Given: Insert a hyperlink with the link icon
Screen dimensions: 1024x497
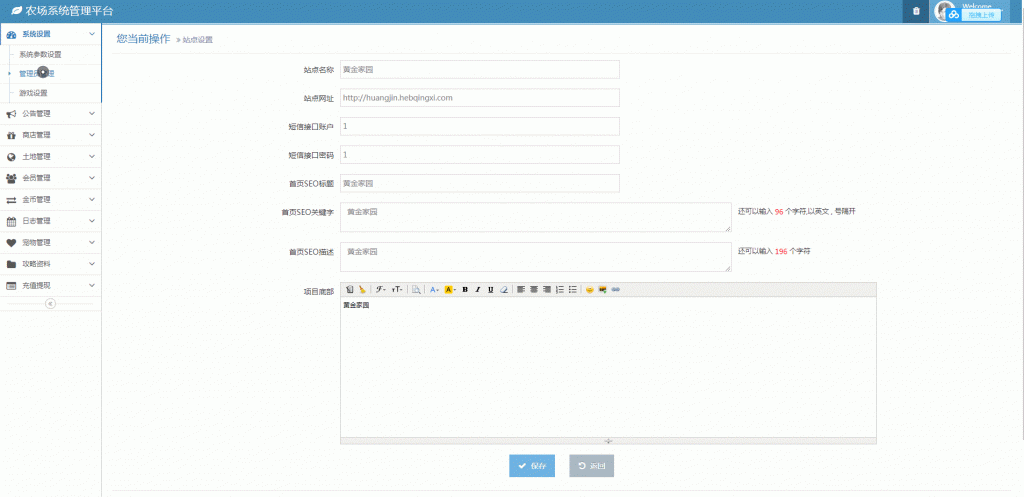Looking at the screenshot, I should (x=616, y=290).
